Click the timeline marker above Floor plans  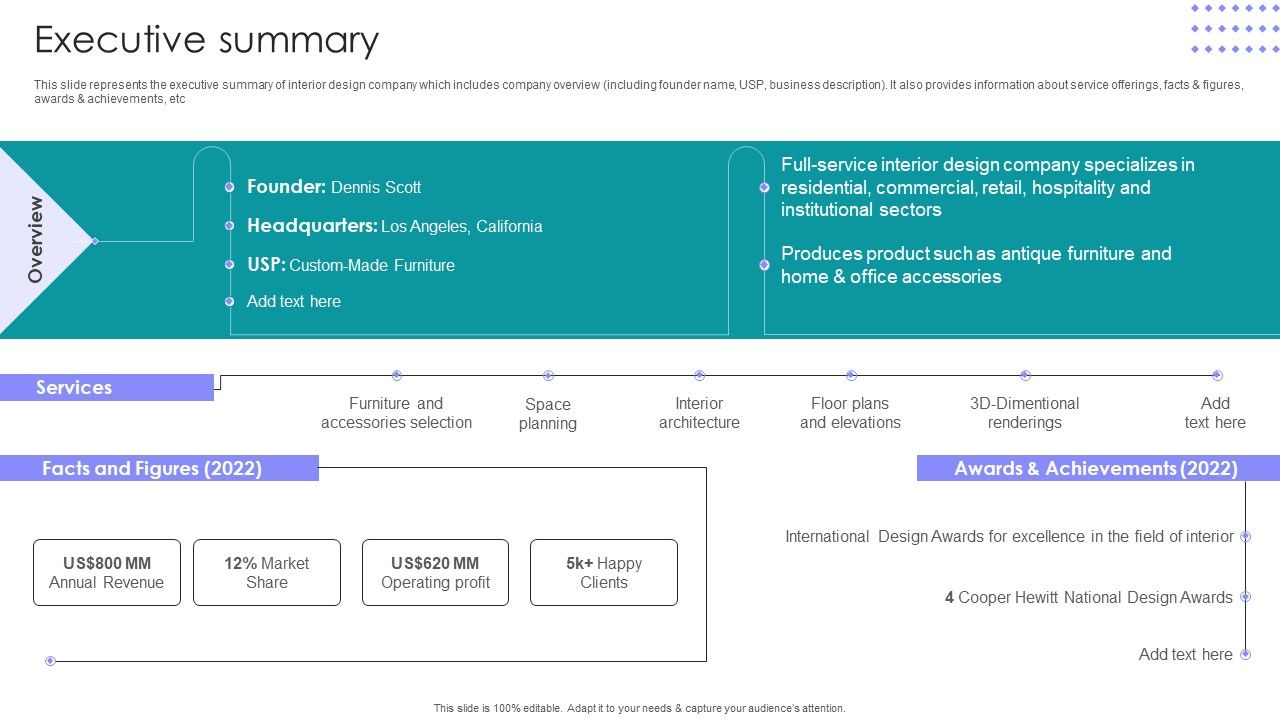pyautogui.click(x=851, y=375)
